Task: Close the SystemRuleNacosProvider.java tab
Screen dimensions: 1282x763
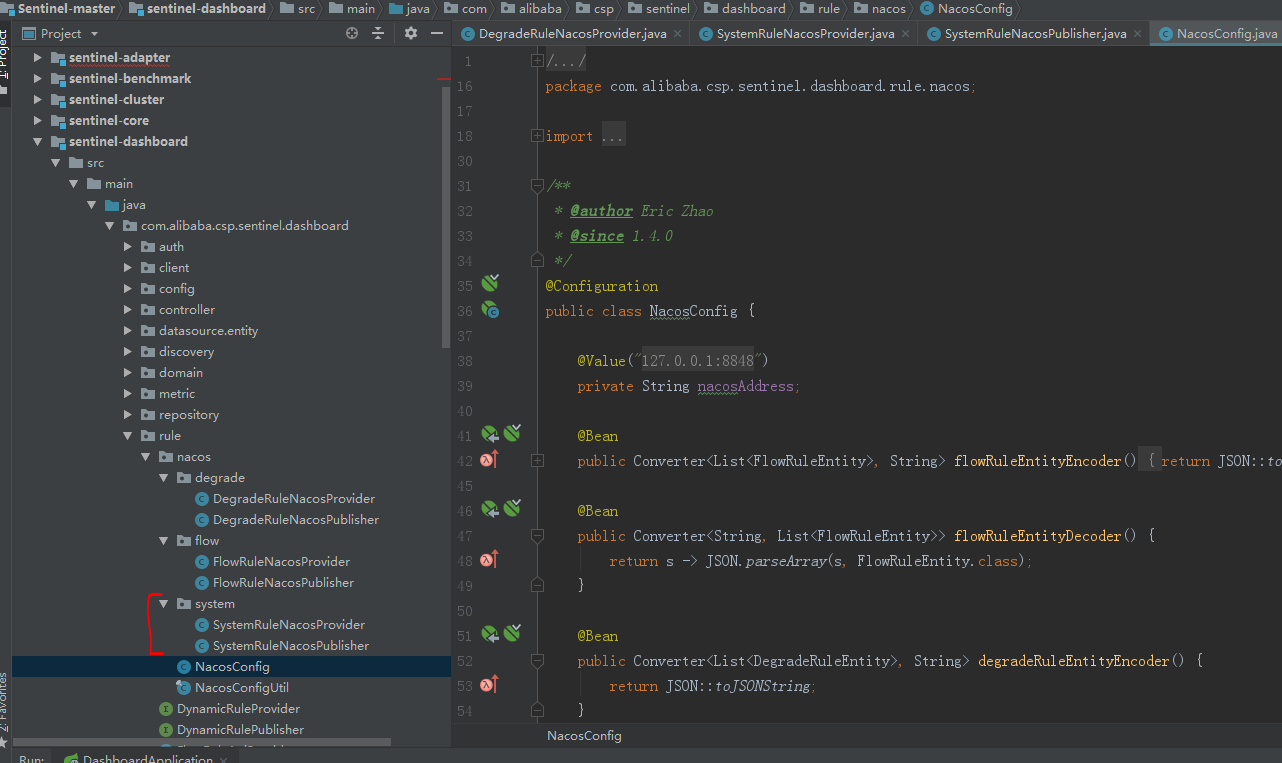Action: tap(905, 34)
